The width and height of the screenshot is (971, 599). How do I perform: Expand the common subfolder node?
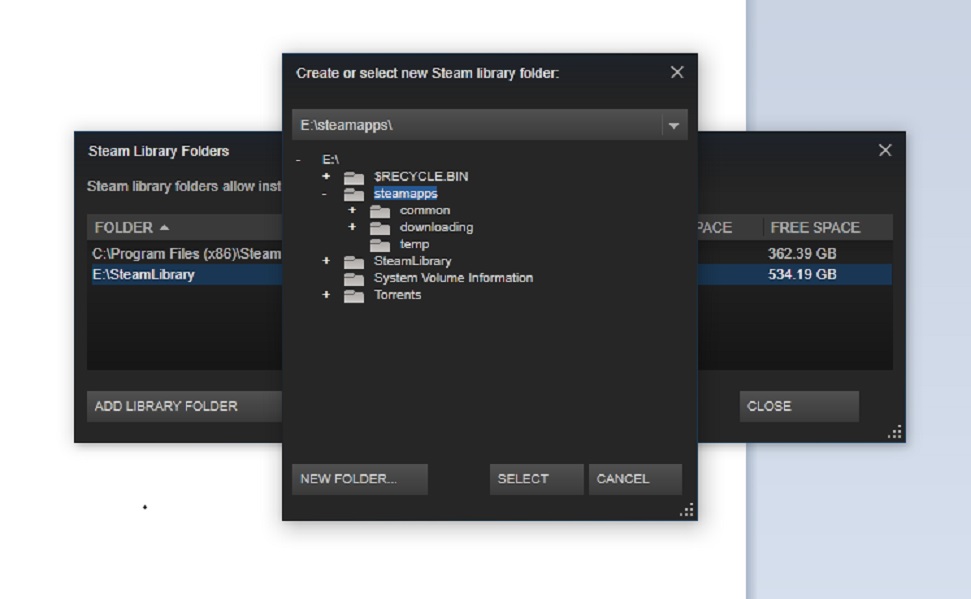tap(352, 210)
